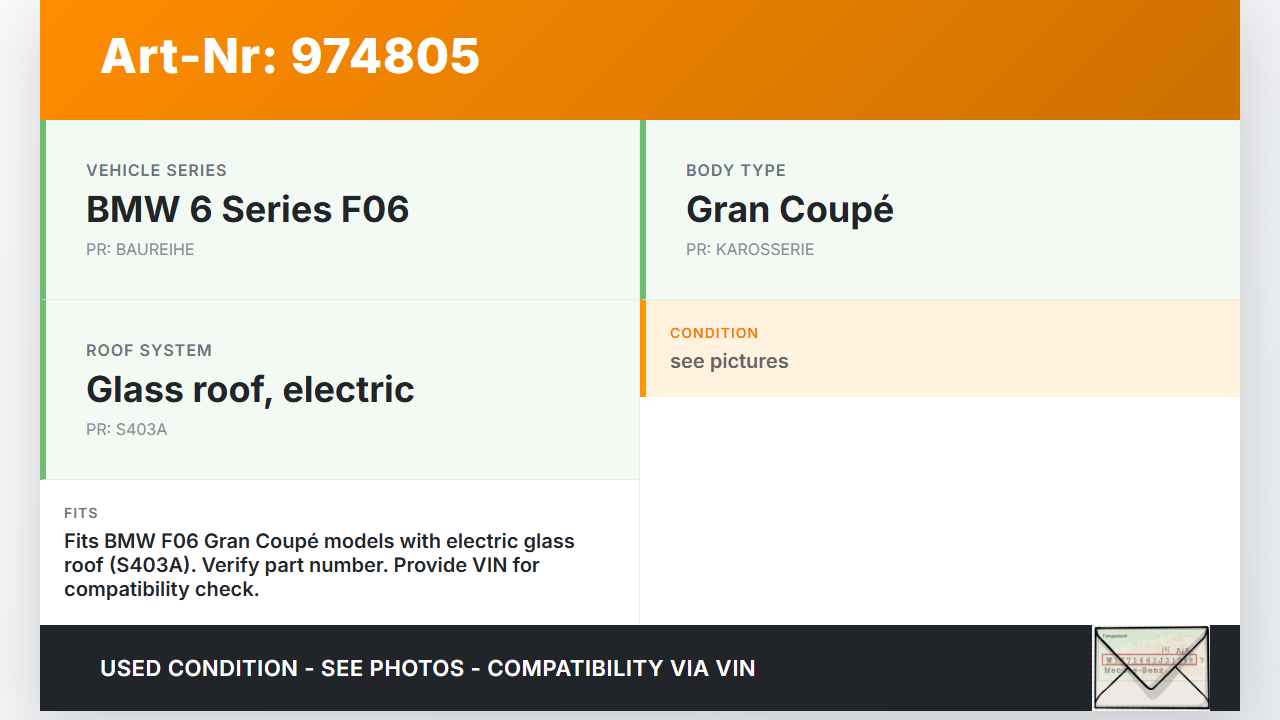Select the Gran Coupé value
The image size is (1280, 720).
click(x=789, y=209)
